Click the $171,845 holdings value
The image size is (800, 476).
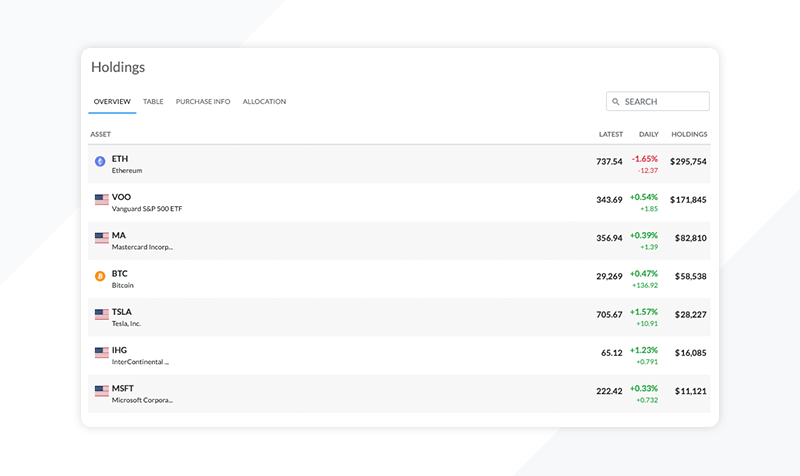pos(688,200)
